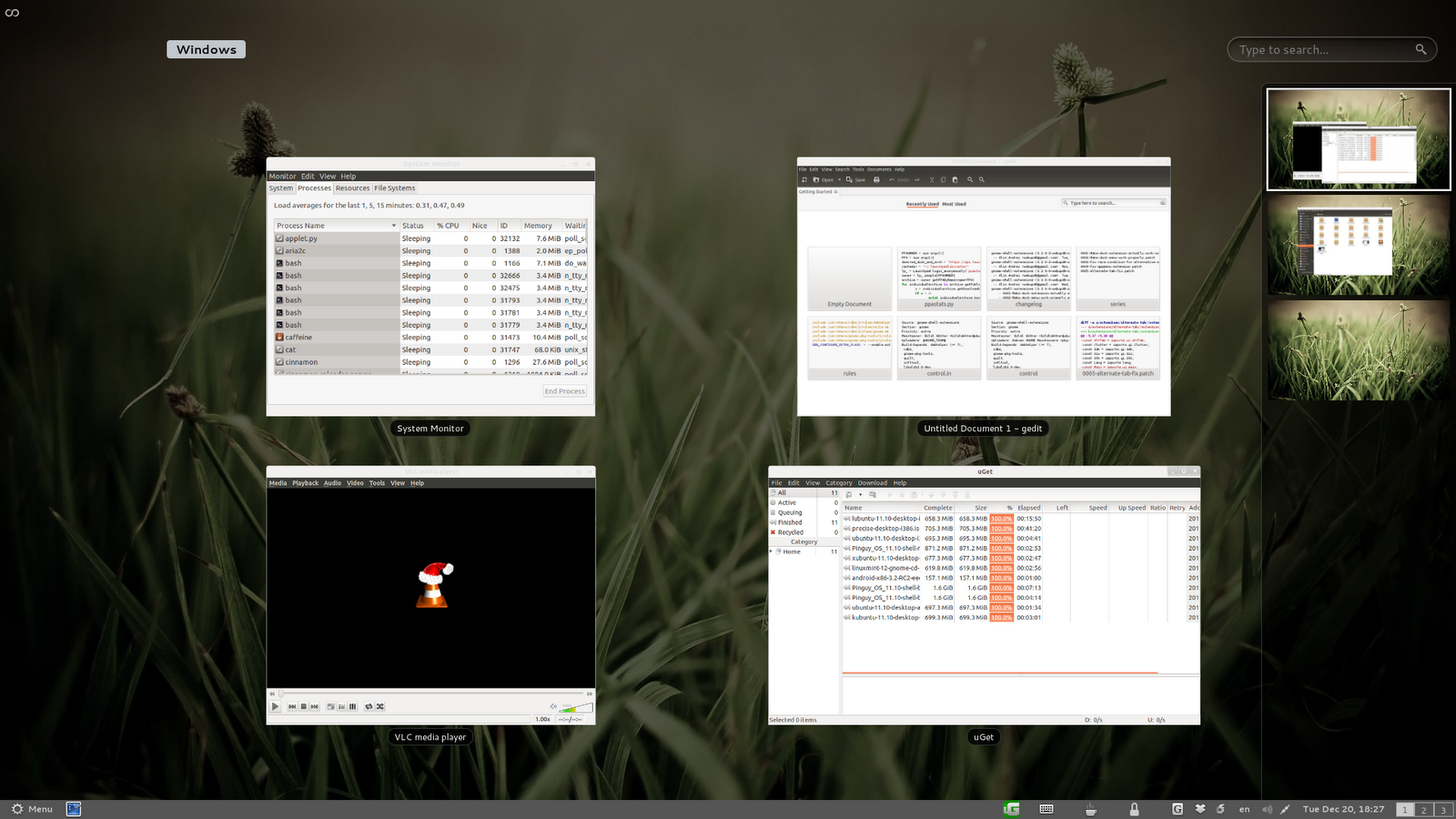The image size is (1456, 819).
Task: Open the Dropbox tray icon
Action: [x=1200, y=809]
